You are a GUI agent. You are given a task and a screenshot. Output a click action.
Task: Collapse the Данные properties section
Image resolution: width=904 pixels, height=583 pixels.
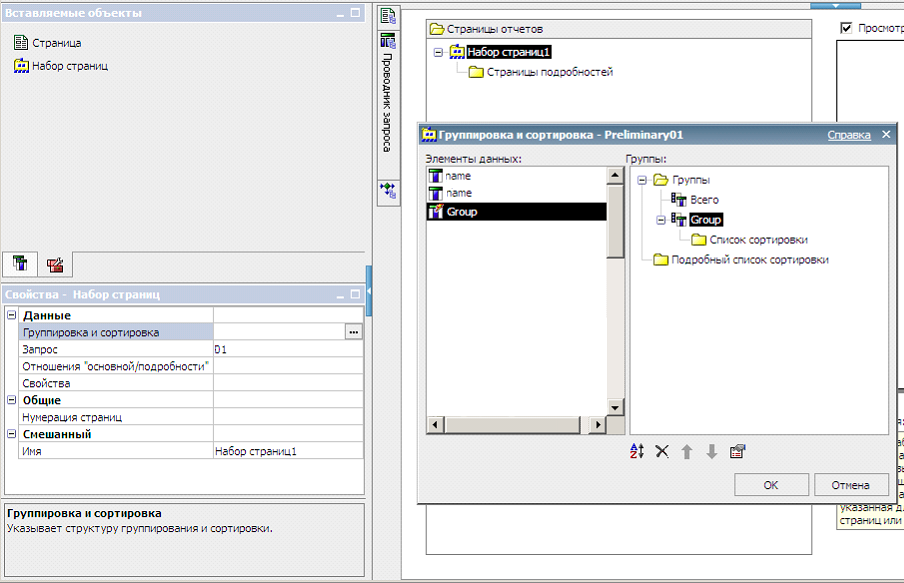(11, 316)
